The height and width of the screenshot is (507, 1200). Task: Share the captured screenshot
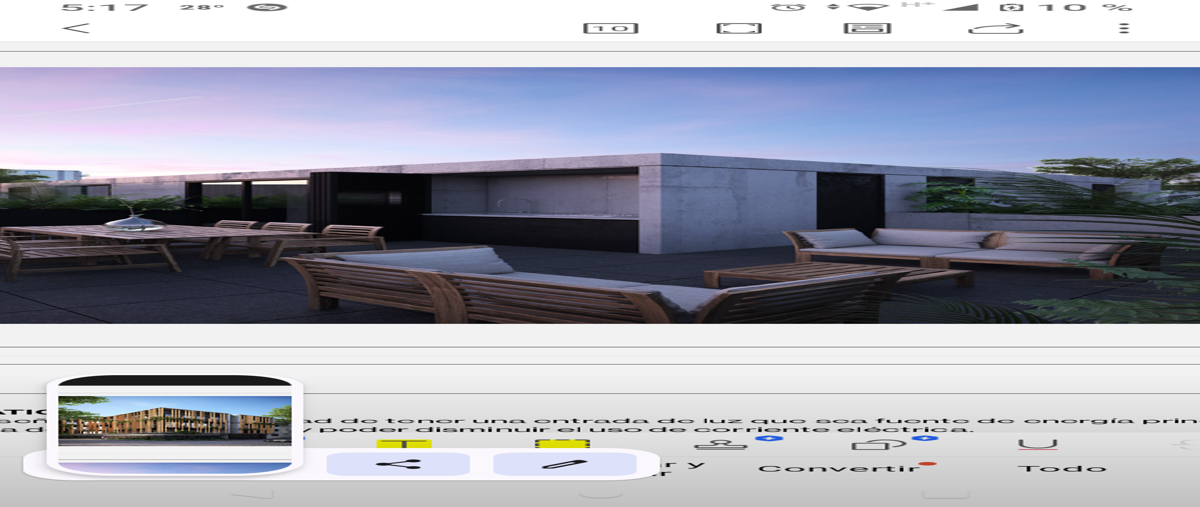398,464
